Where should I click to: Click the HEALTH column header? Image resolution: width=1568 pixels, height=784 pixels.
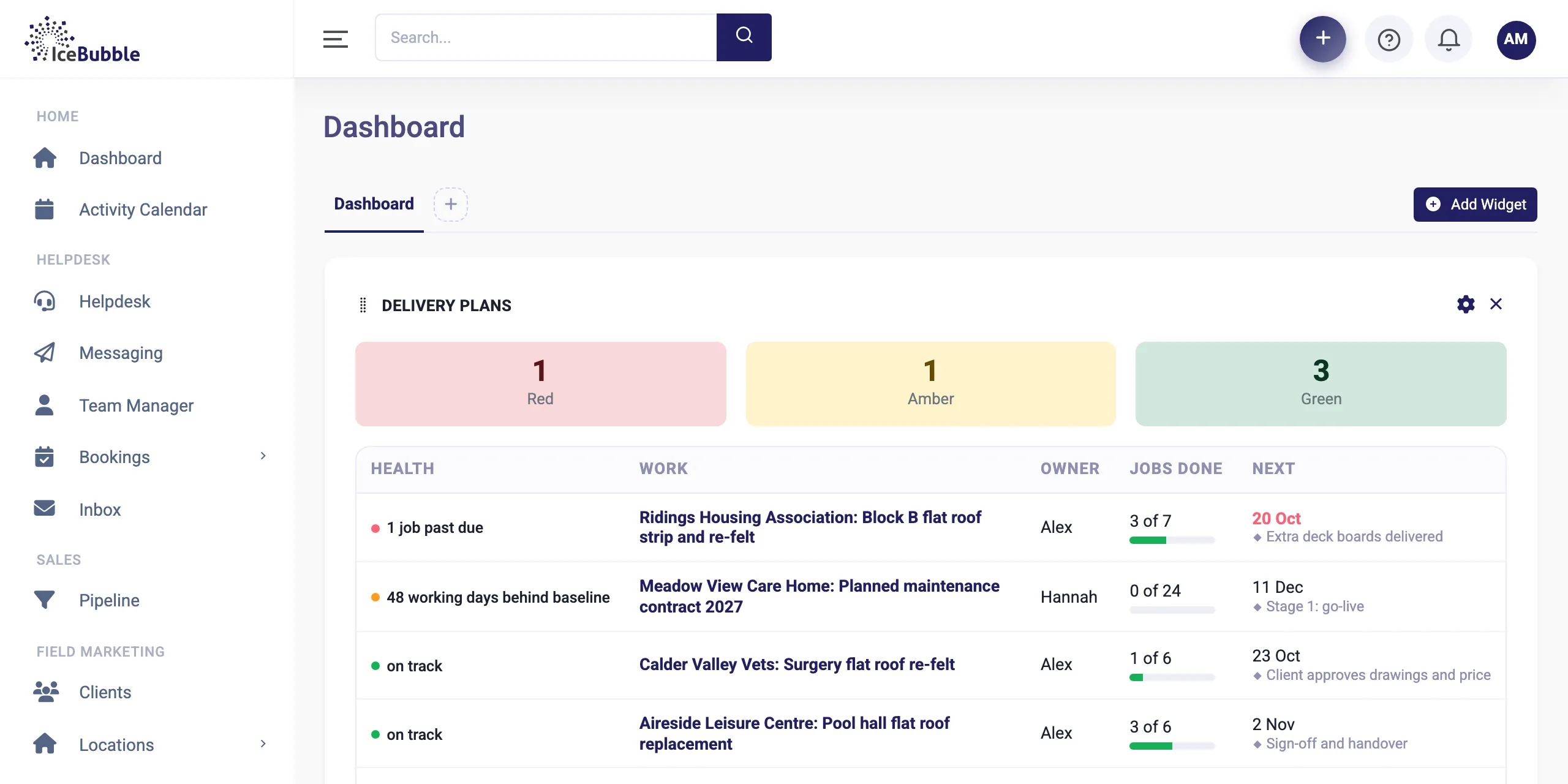[x=402, y=469]
